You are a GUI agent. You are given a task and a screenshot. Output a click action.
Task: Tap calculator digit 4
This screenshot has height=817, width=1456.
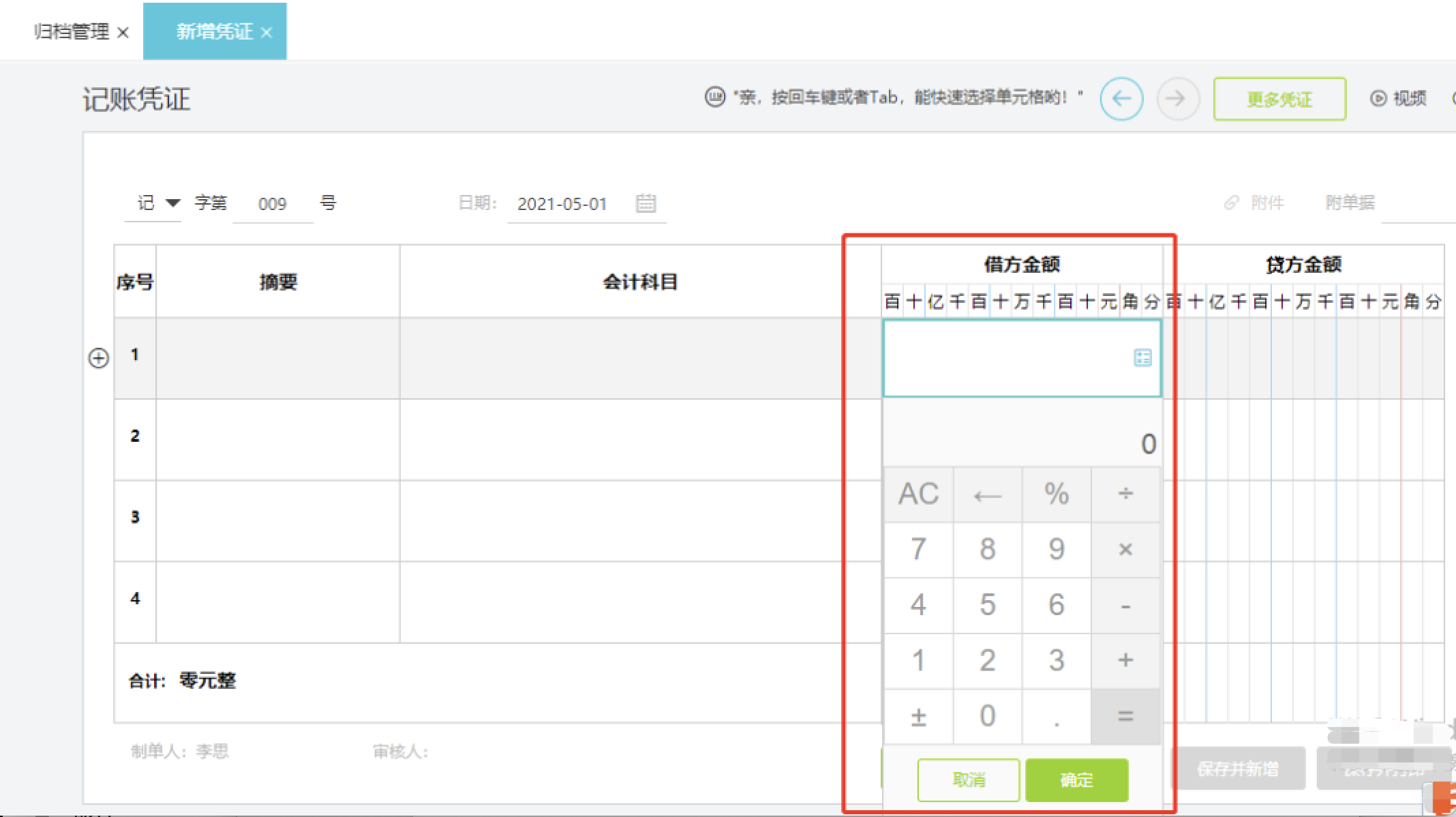coord(918,606)
